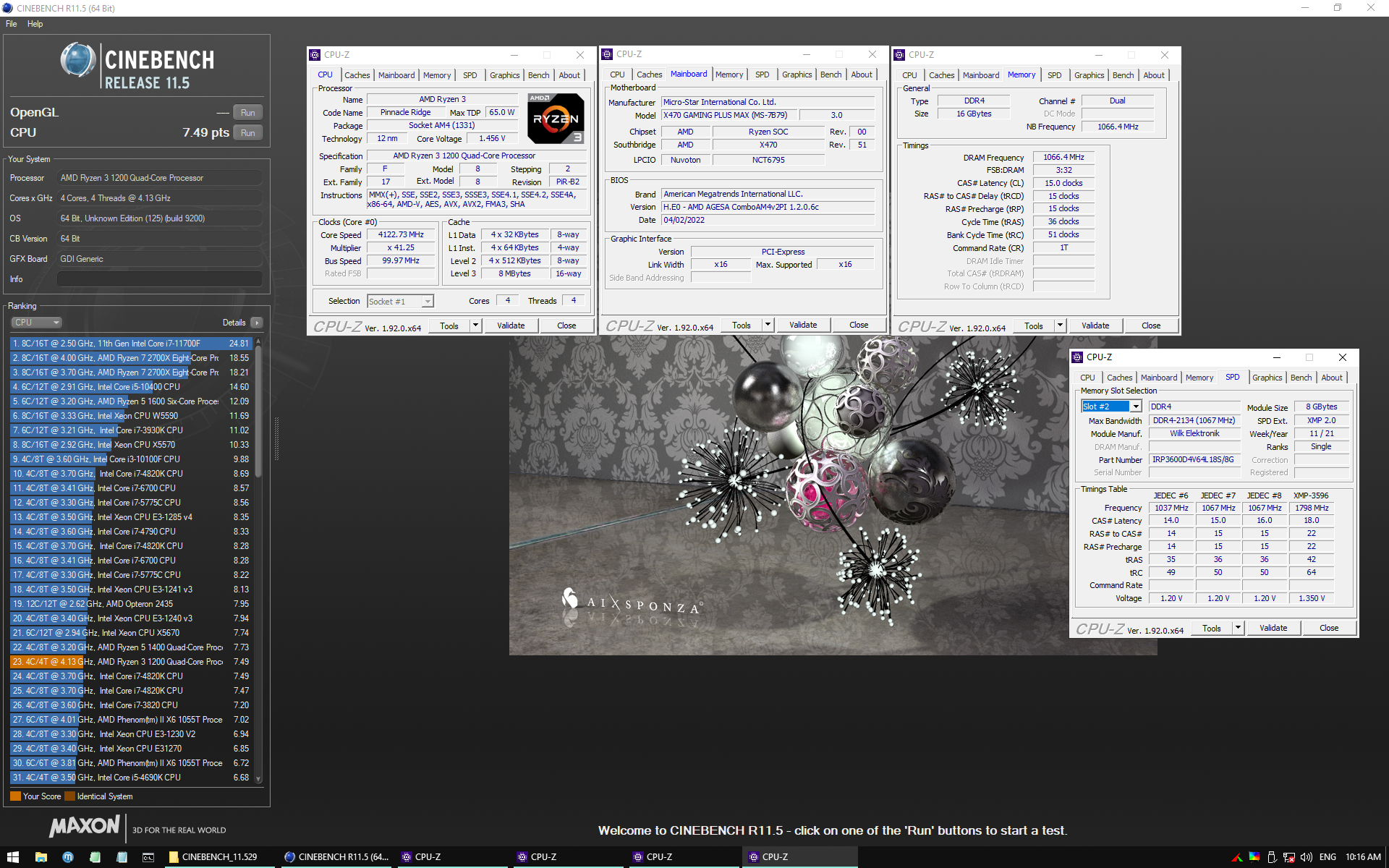The image size is (1389, 868).
Task: Open Tools dropdown arrow in CPU-Z Memory window
Action: click(x=1060, y=325)
